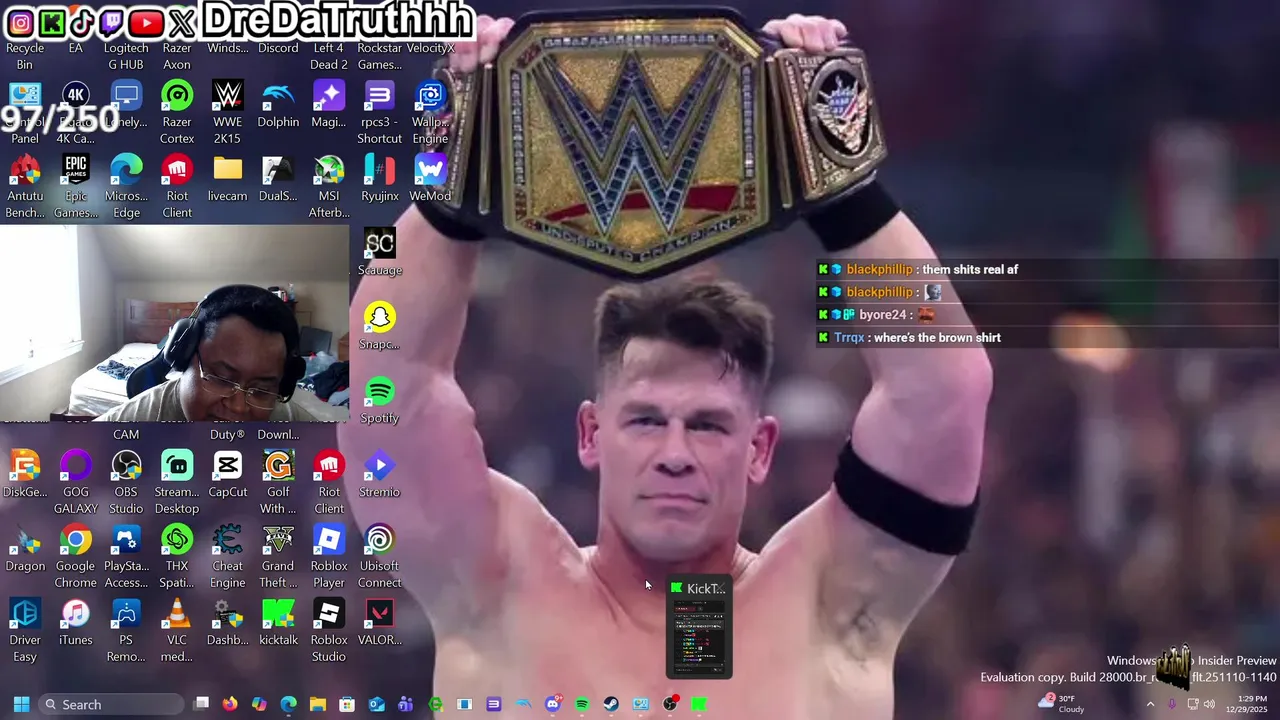Open the Dragon desktop shortcut
Image resolution: width=1280 pixels, height=720 pixels.
(25, 549)
